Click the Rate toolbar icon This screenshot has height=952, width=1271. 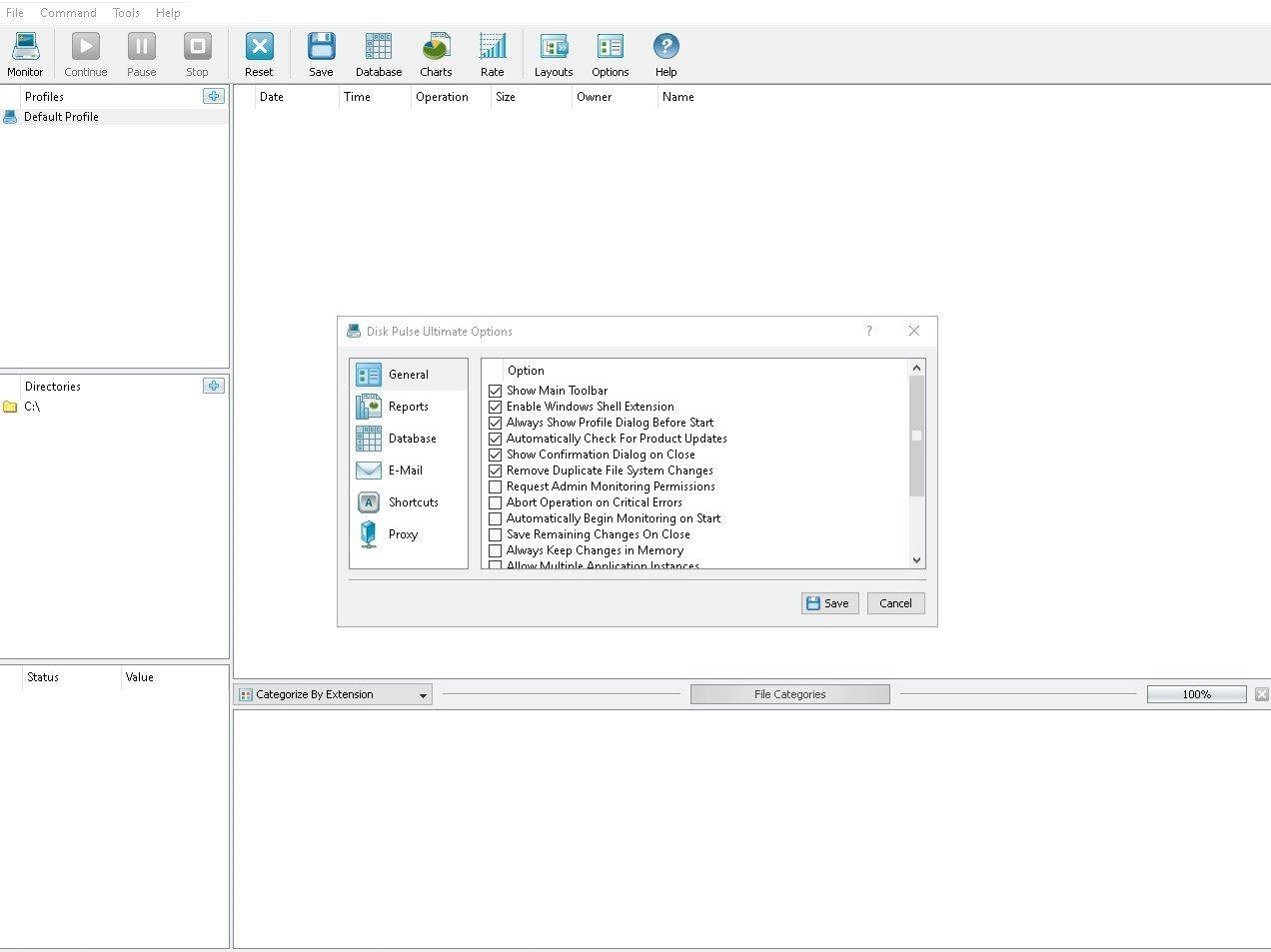[493, 55]
